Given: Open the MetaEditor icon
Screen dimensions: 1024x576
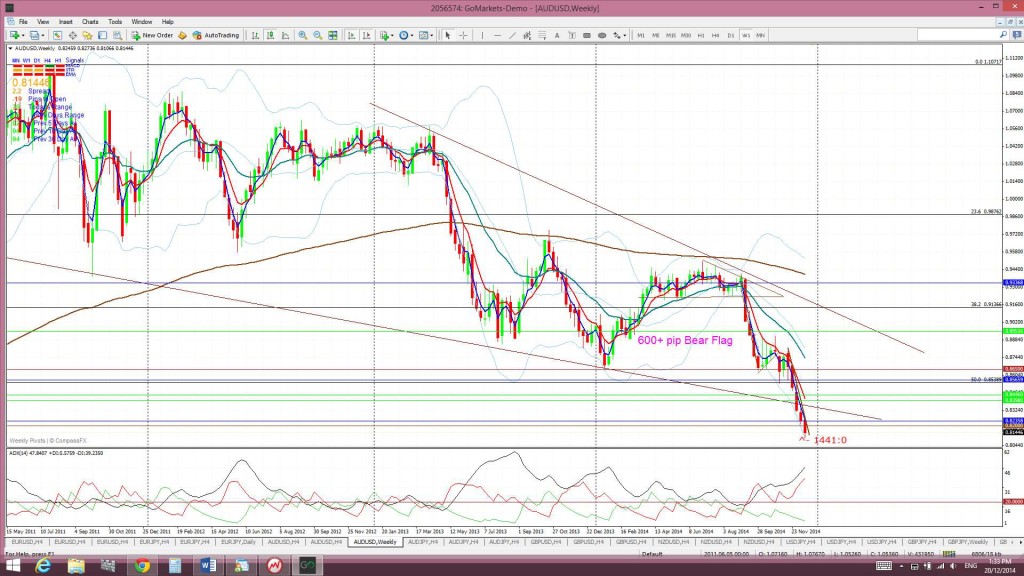Looking at the screenshot, I should tap(182, 35).
